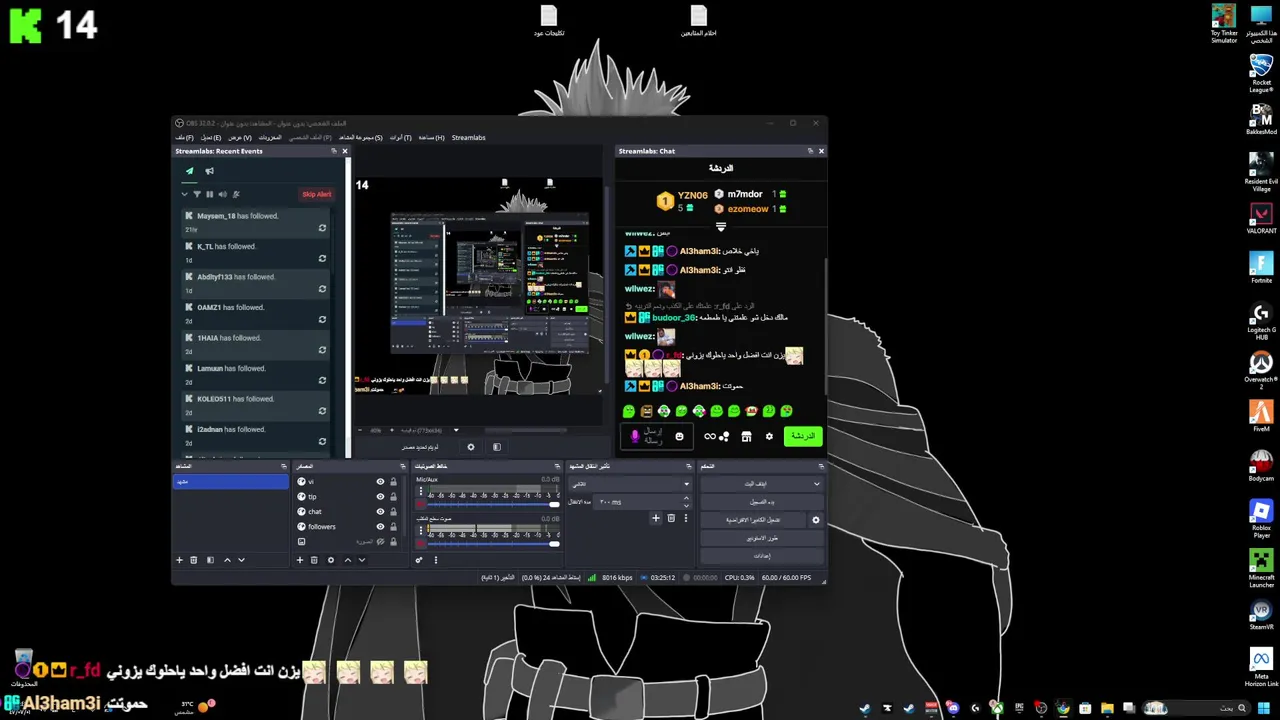Image resolution: width=1280 pixels, height=720 pixels.
Task: Open the chat shop storefront icon
Action: click(x=746, y=436)
